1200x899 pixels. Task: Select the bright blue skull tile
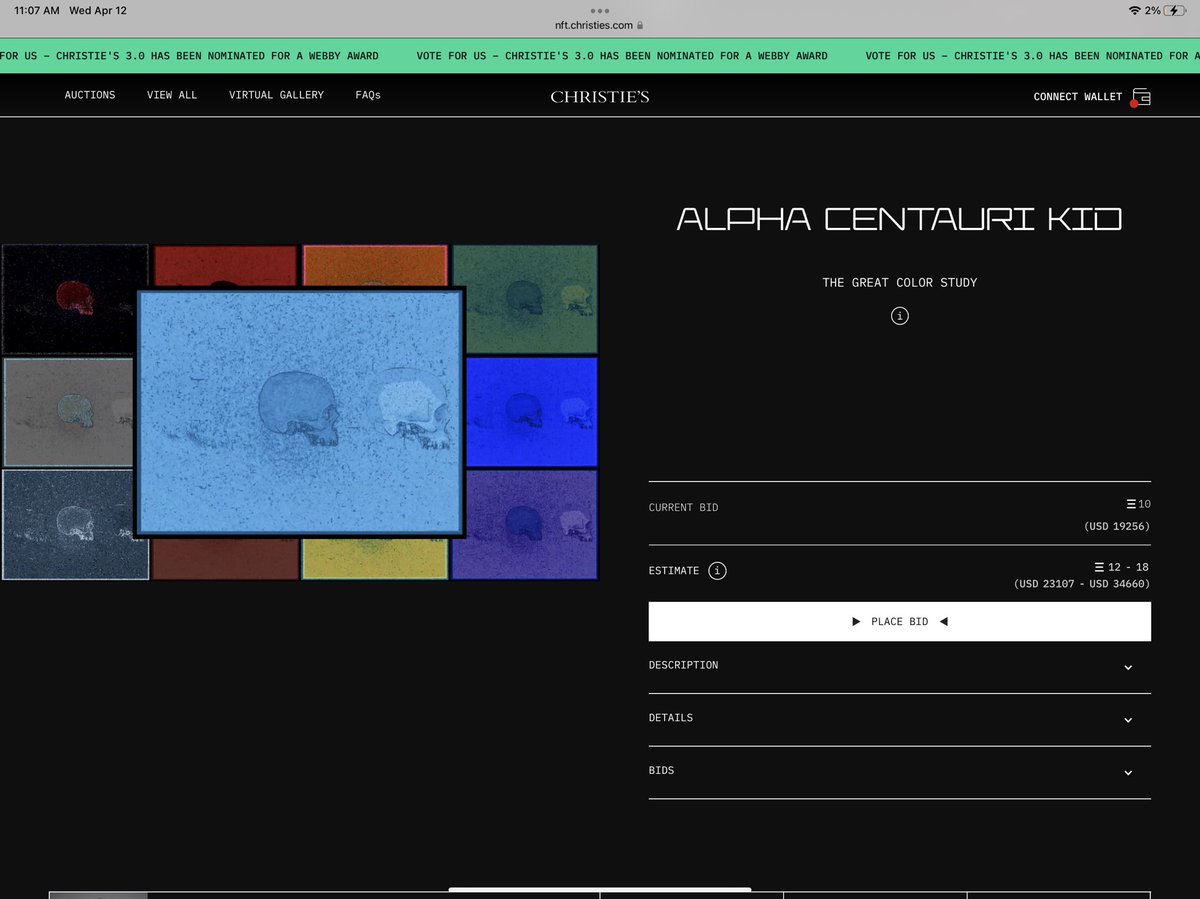(531, 411)
